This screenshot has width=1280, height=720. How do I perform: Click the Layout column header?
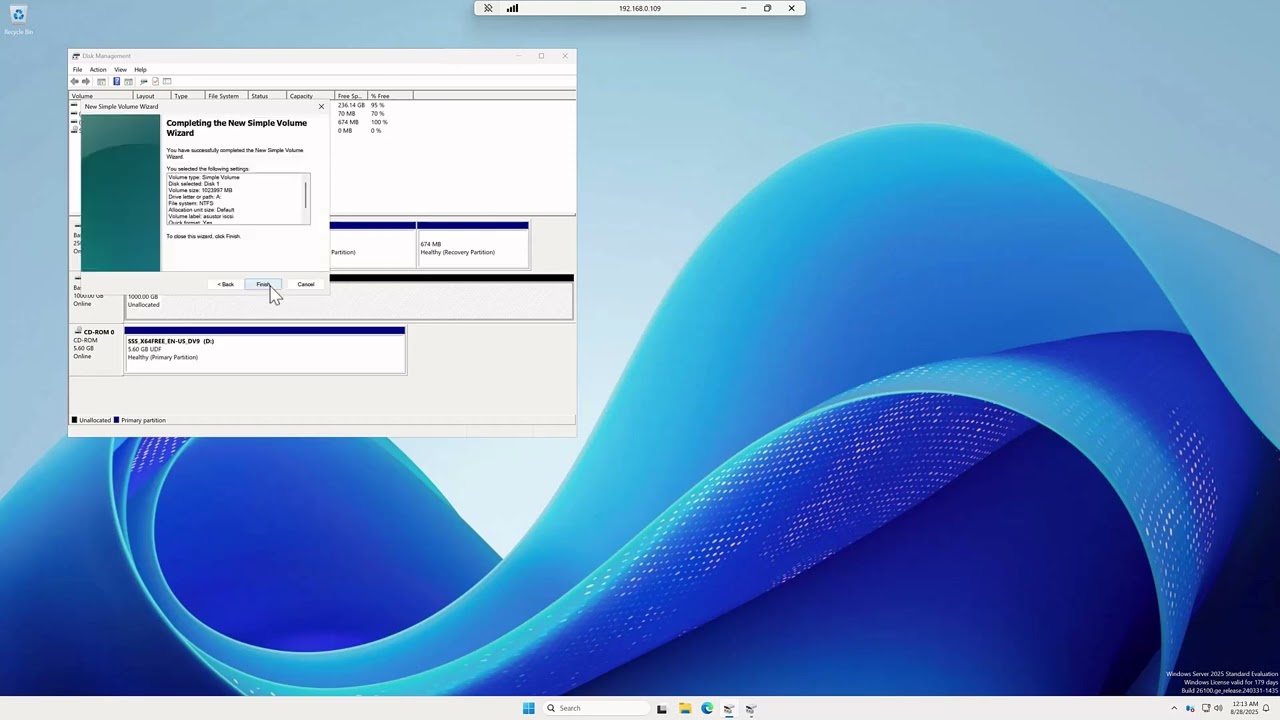point(152,96)
